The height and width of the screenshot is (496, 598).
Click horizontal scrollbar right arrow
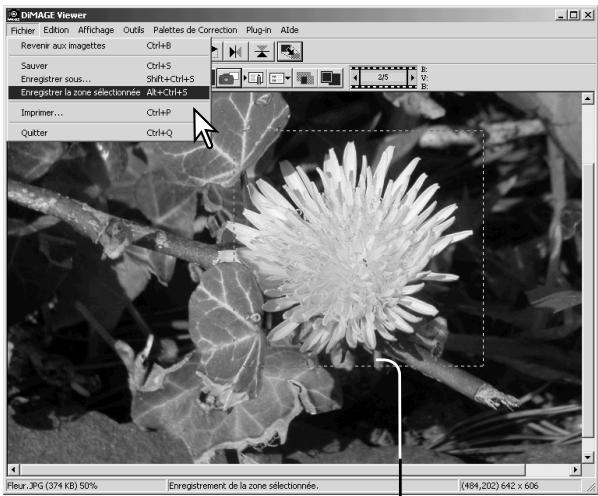tap(575, 470)
